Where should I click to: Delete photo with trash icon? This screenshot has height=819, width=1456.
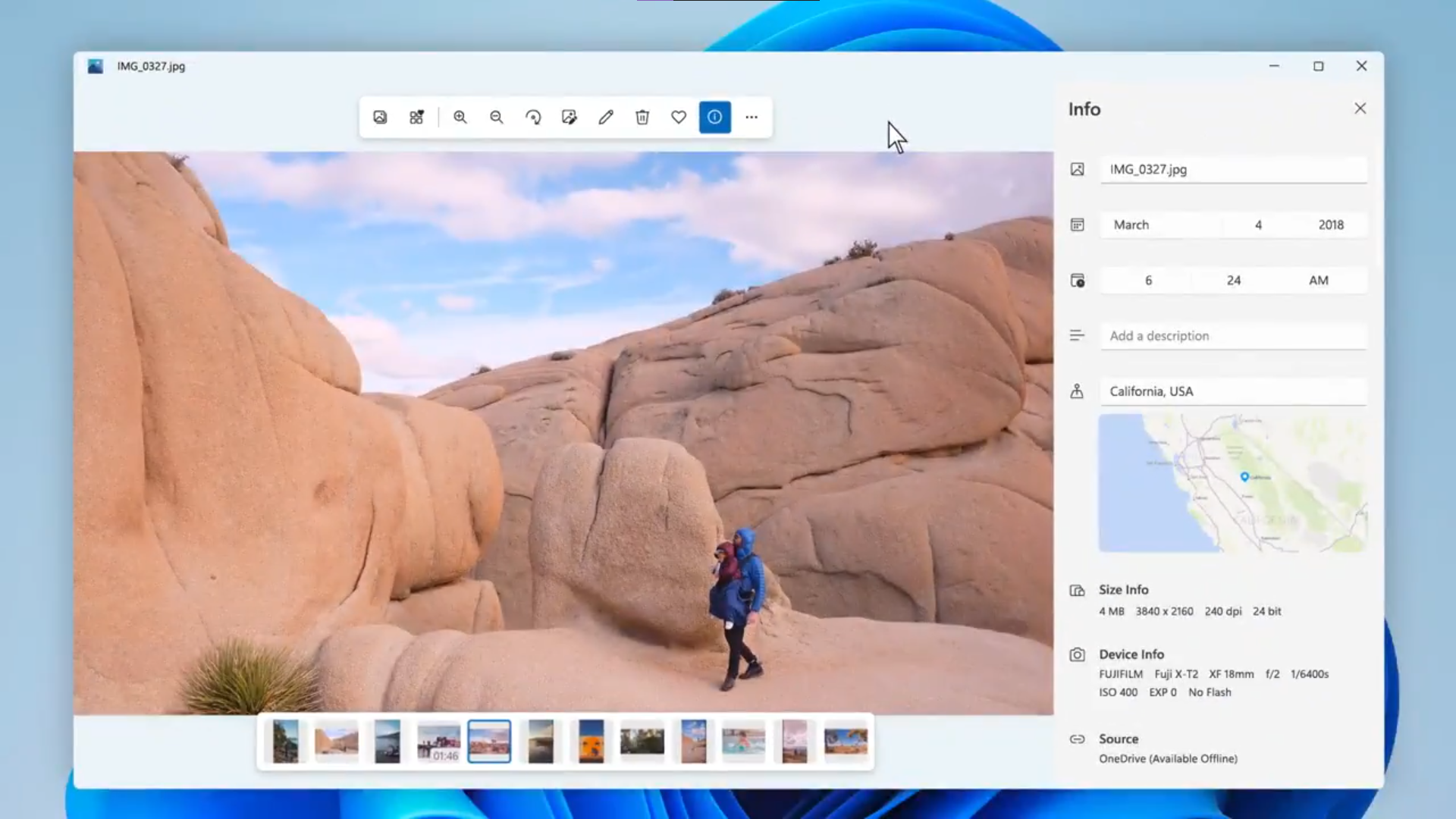click(x=642, y=118)
